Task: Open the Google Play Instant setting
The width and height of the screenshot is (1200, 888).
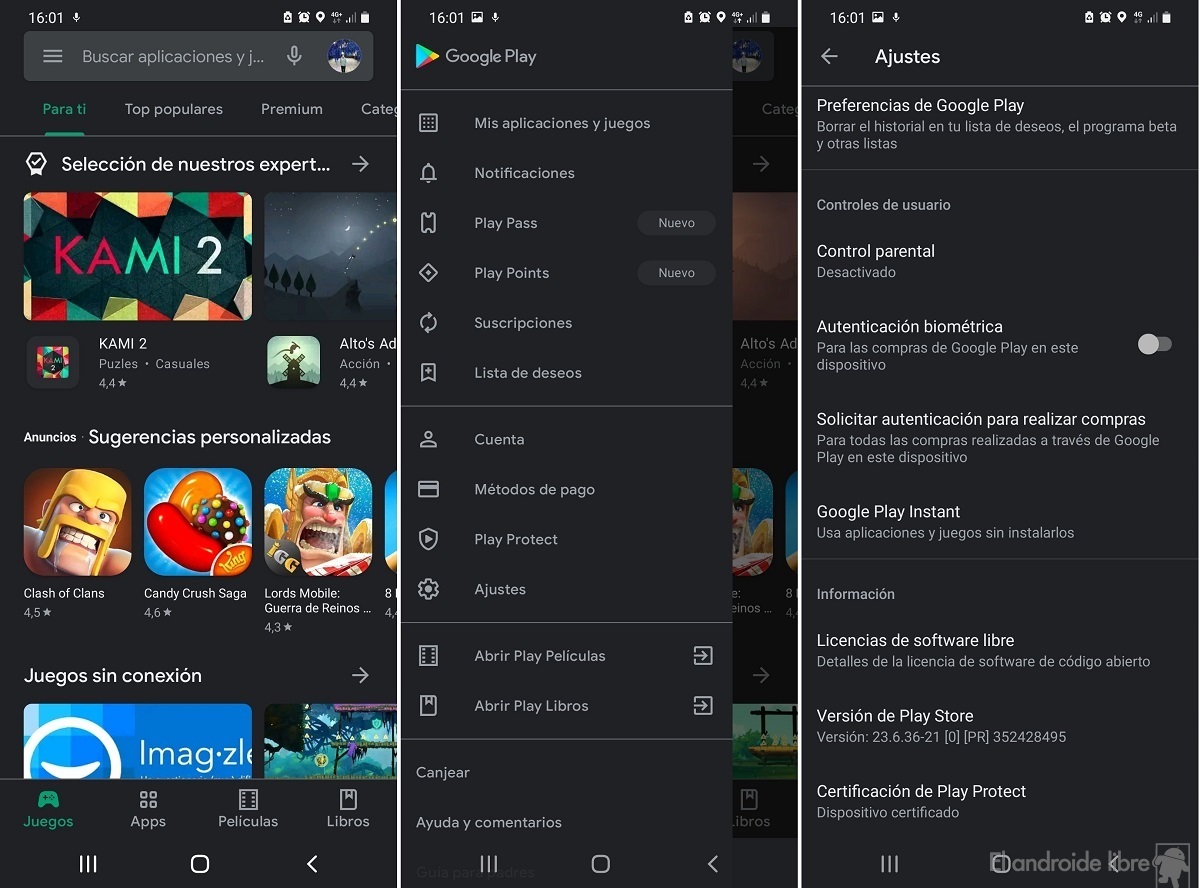Action: (x=1000, y=521)
